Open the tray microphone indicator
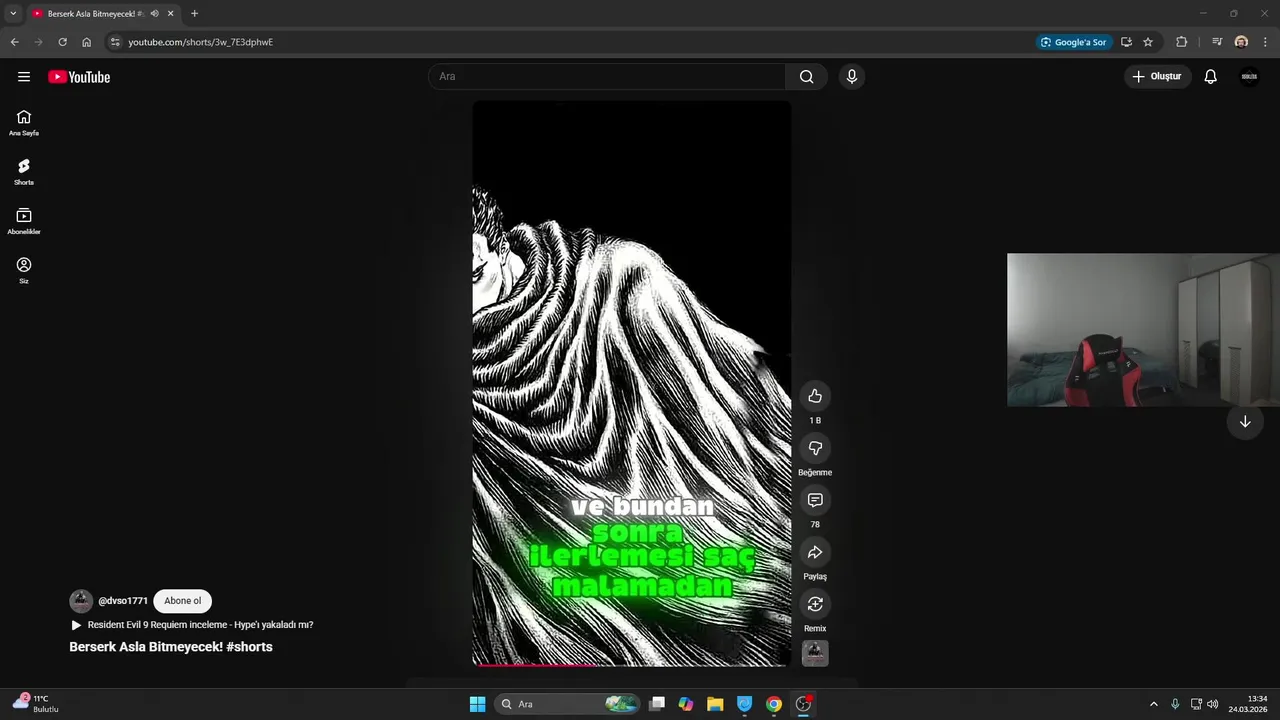Image resolution: width=1280 pixels, height=720 pixels. [1175, 704]
